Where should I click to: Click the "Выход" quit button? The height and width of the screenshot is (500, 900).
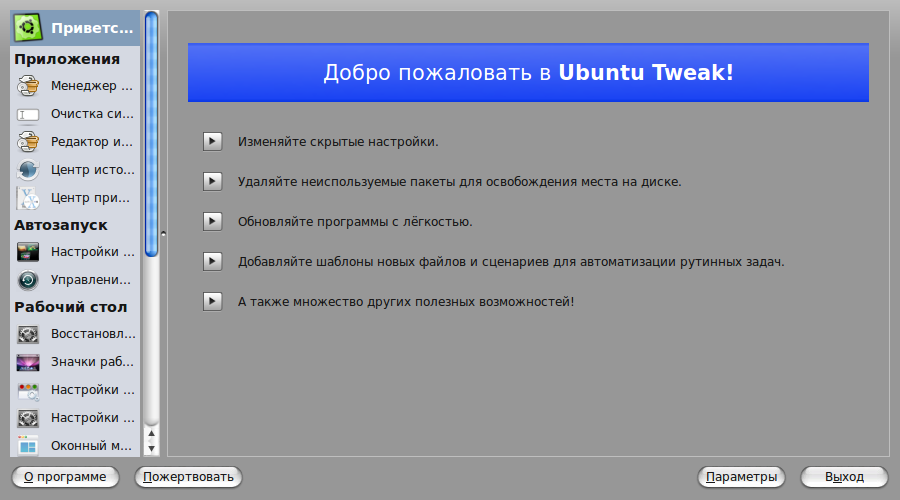tap(844, 477)
